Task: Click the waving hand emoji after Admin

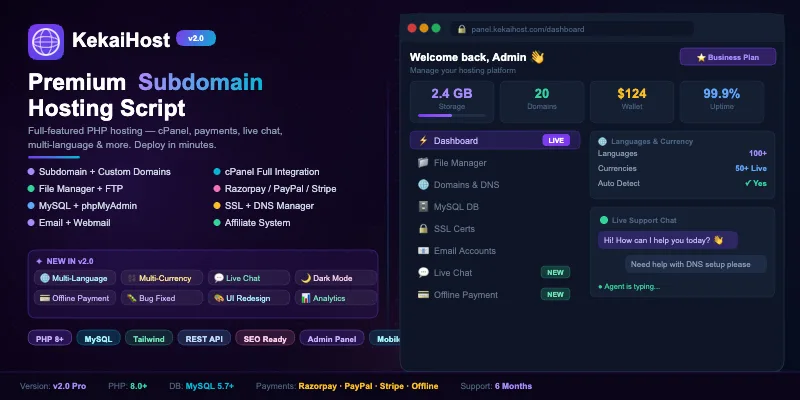Action: (537, 57)
